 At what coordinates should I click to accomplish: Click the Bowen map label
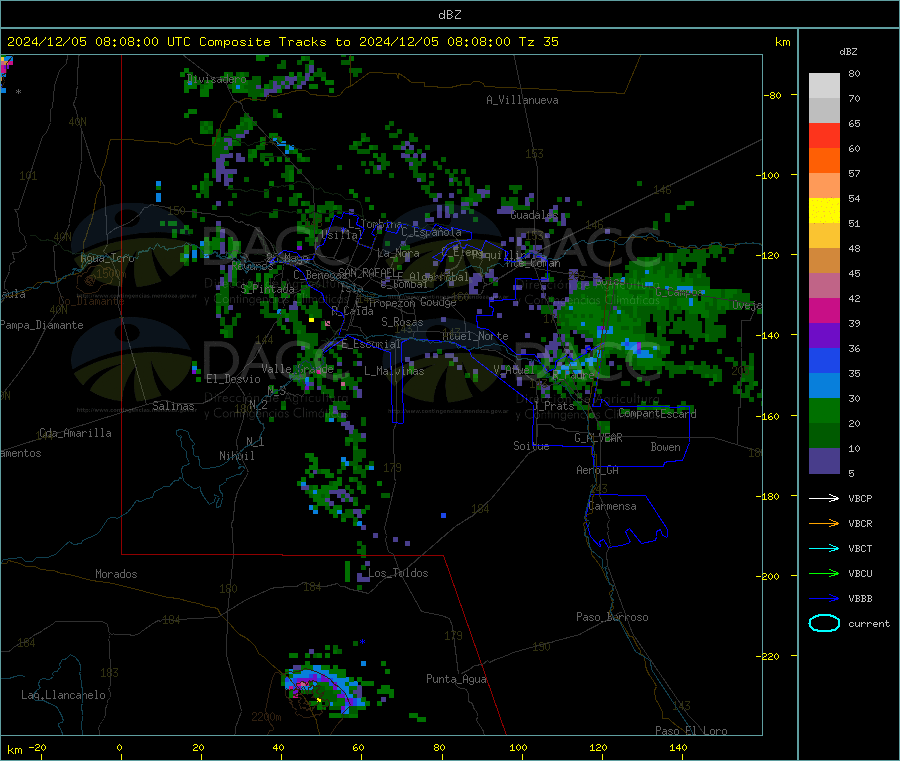click(665, 447)
